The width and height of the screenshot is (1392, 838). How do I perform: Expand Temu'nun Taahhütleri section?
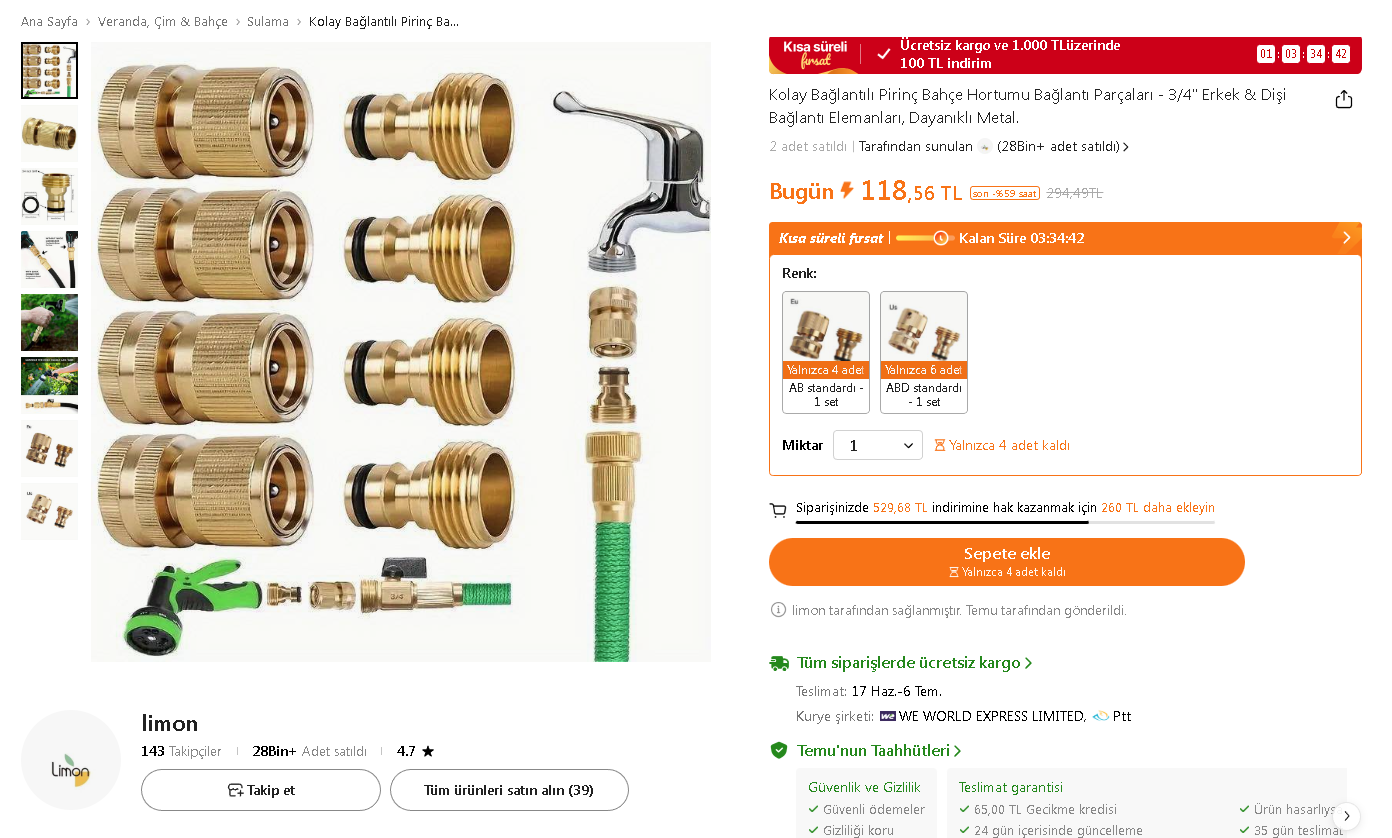[x=879, y=750]
